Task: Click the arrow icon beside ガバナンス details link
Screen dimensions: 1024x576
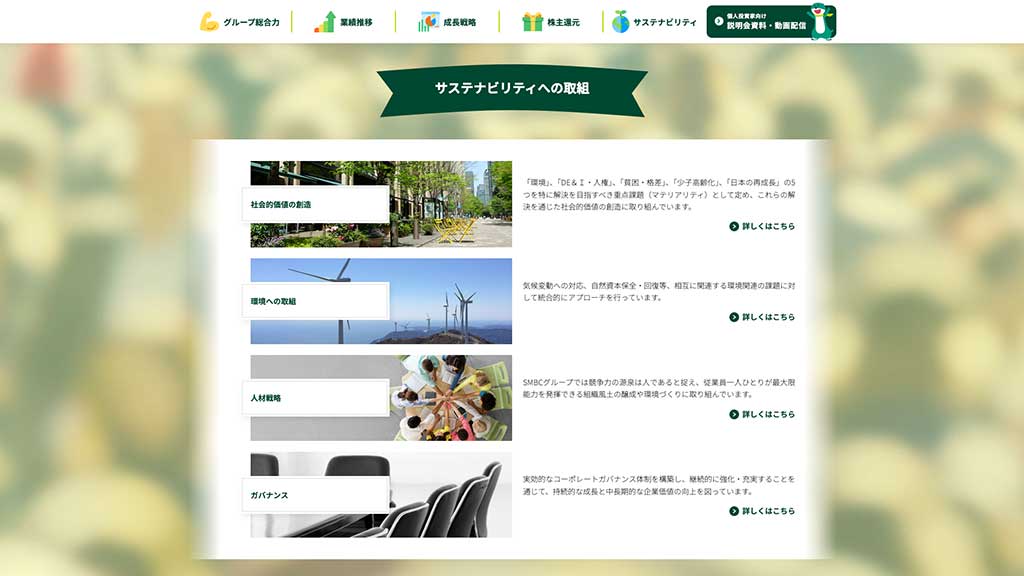Action: 734,511
